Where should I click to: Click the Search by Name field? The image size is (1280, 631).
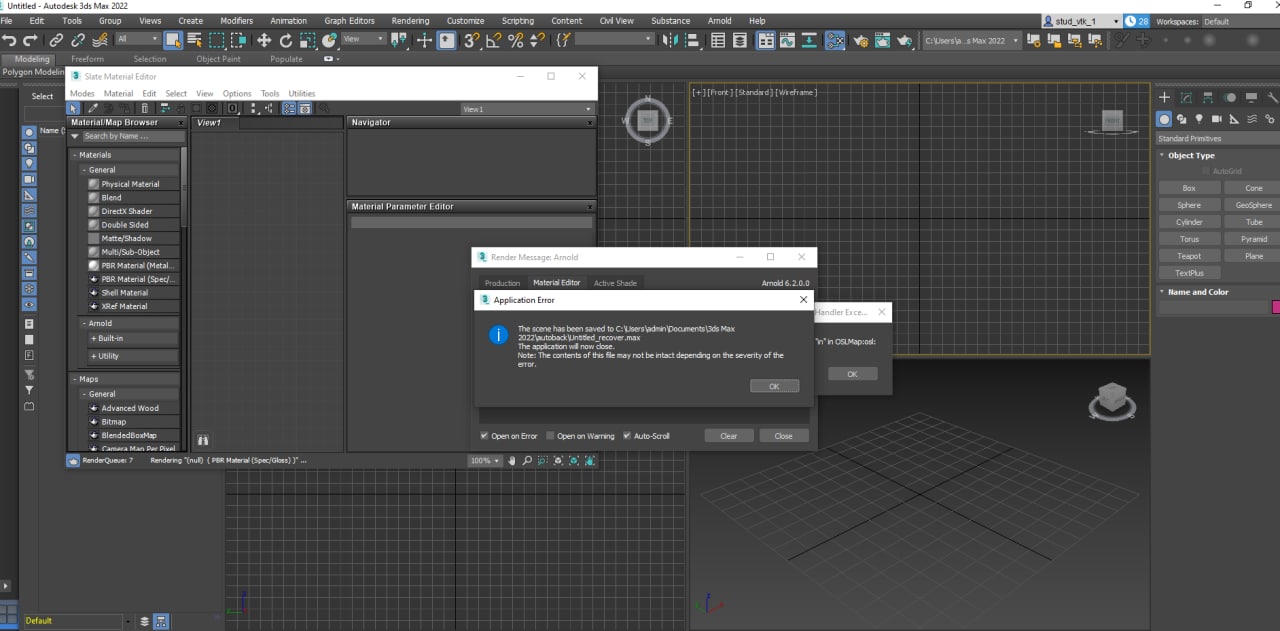pos(133,136)
